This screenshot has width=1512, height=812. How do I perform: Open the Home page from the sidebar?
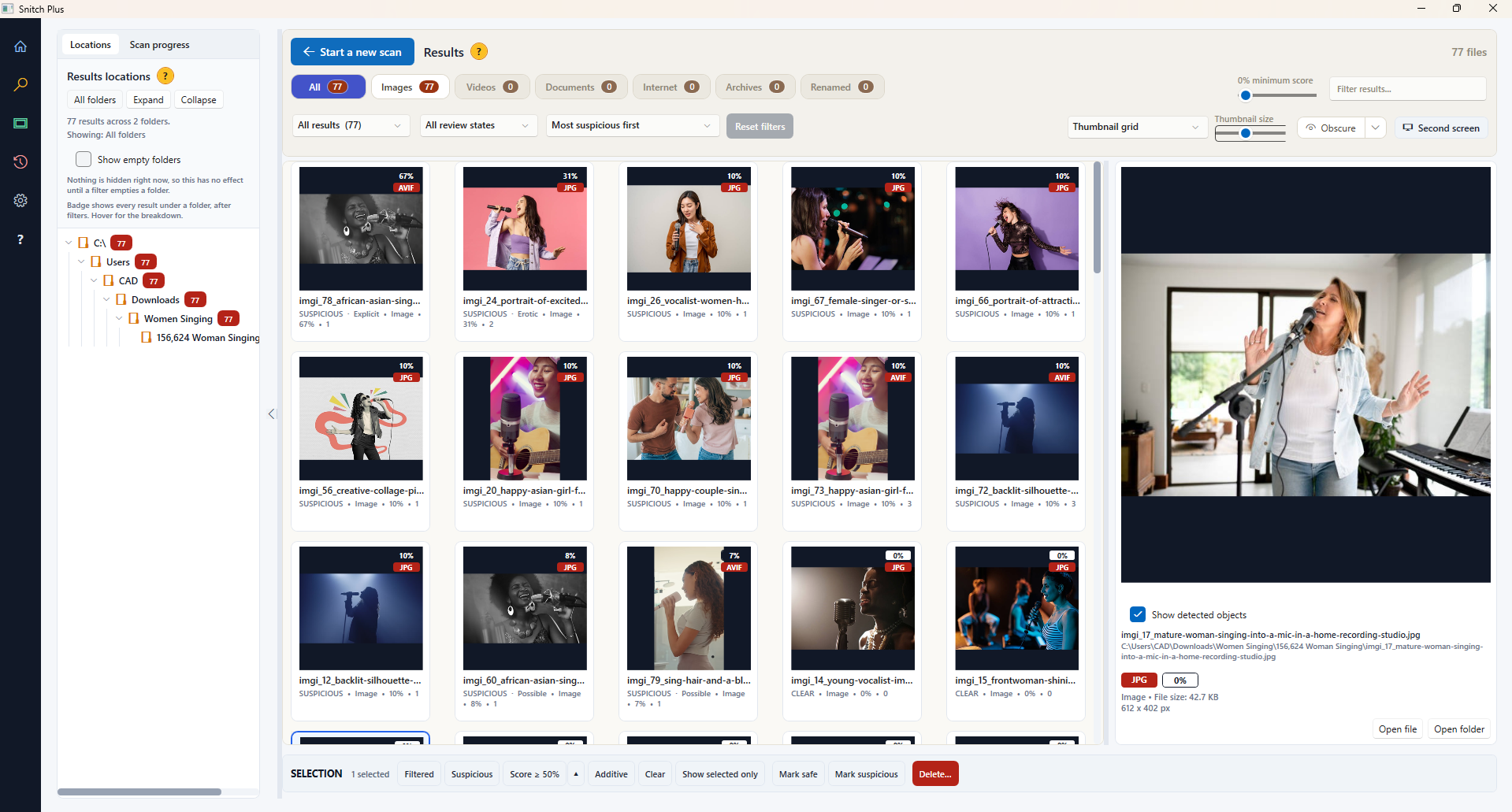pyautogui.click(x=20, y=46)
